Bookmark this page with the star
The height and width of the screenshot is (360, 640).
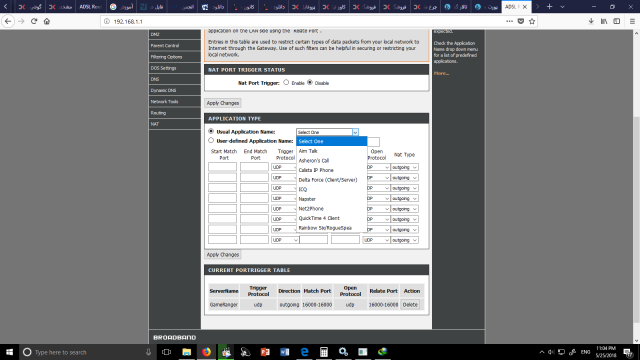pyautogui.click(x=532, y=21)
